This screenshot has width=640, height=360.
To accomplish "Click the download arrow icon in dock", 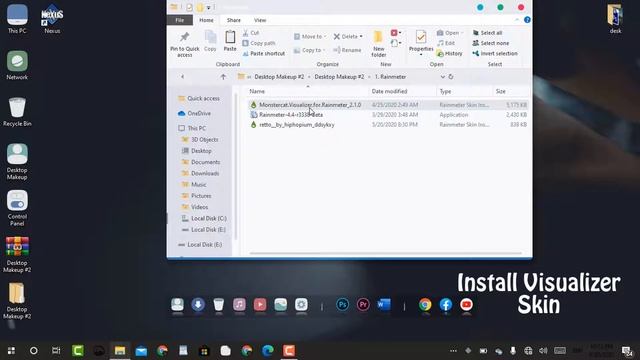I will 198,304.
